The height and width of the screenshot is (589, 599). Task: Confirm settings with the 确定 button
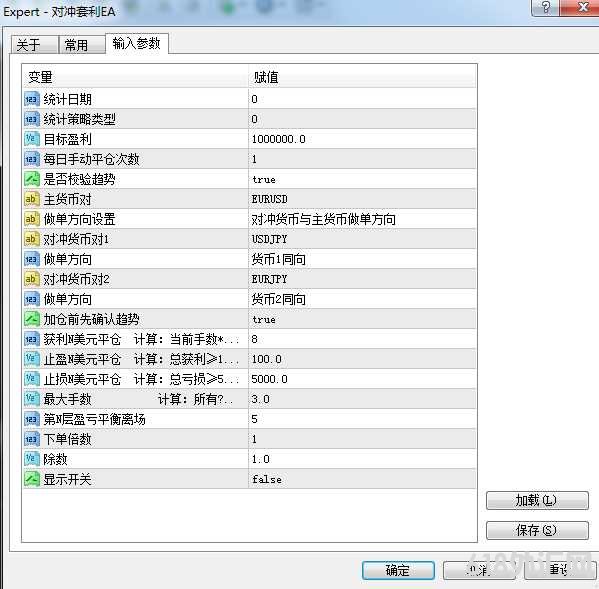(398, 570)
